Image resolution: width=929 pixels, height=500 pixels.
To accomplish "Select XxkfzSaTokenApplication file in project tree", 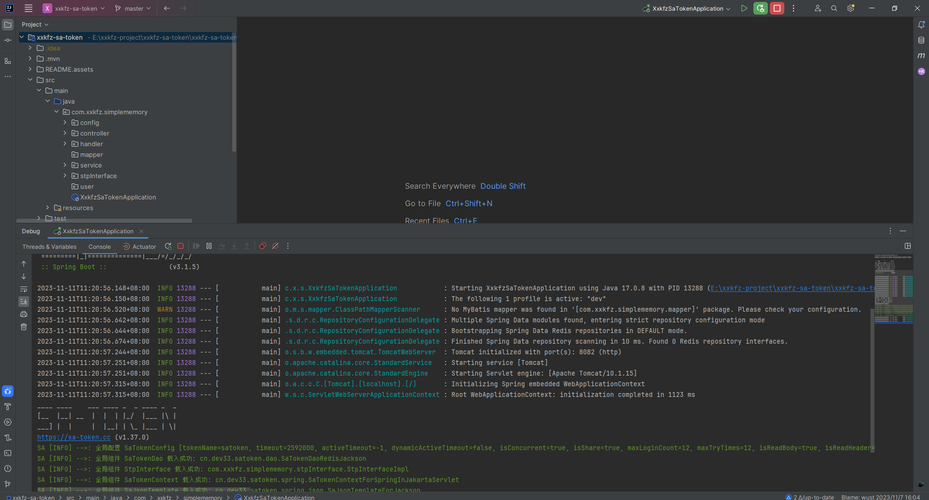I will click(117, 197).
